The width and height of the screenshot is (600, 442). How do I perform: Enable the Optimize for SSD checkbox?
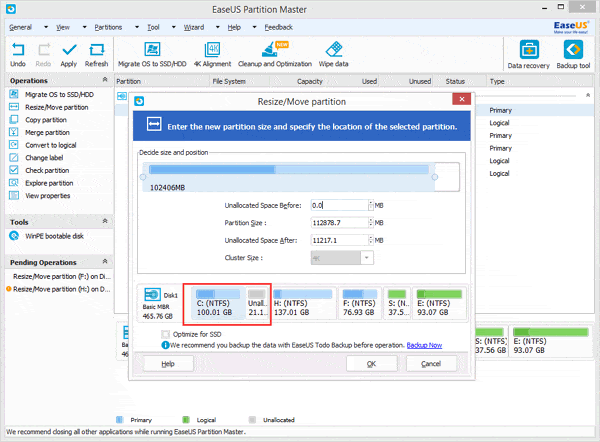(x=165, y=334)
